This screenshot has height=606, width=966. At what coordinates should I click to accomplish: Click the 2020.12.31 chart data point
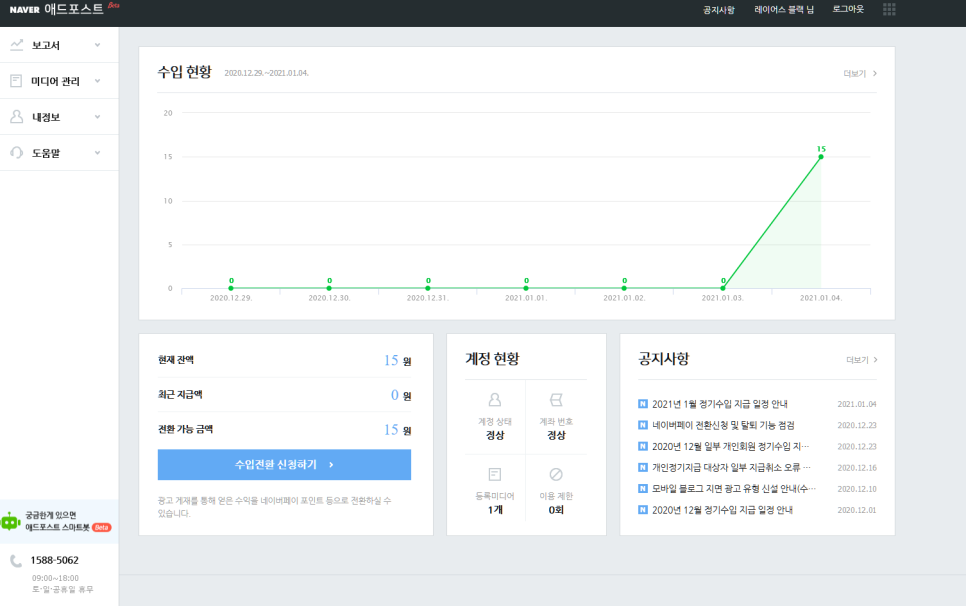[428, 288]
